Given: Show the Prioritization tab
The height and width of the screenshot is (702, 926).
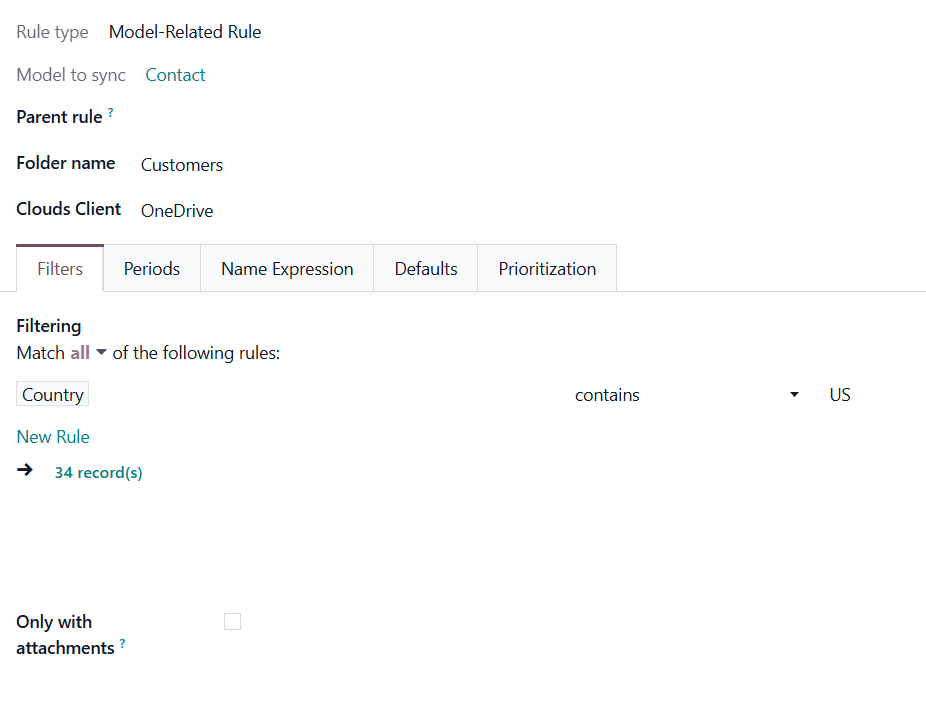Looking at the screenshot, I should click(547, 269).
